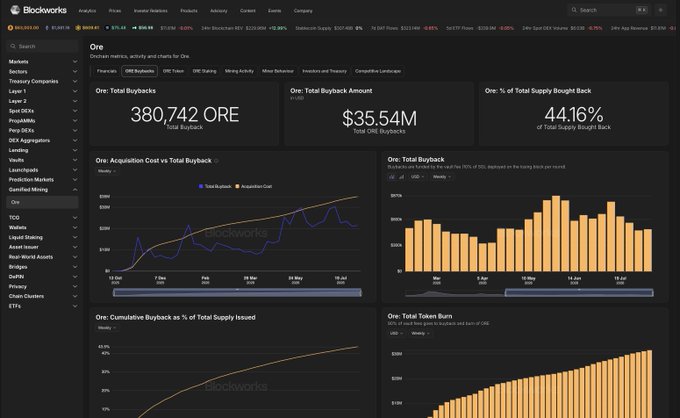Expand the Spot DEXs section chevron
680x418 pixels.
75,111
